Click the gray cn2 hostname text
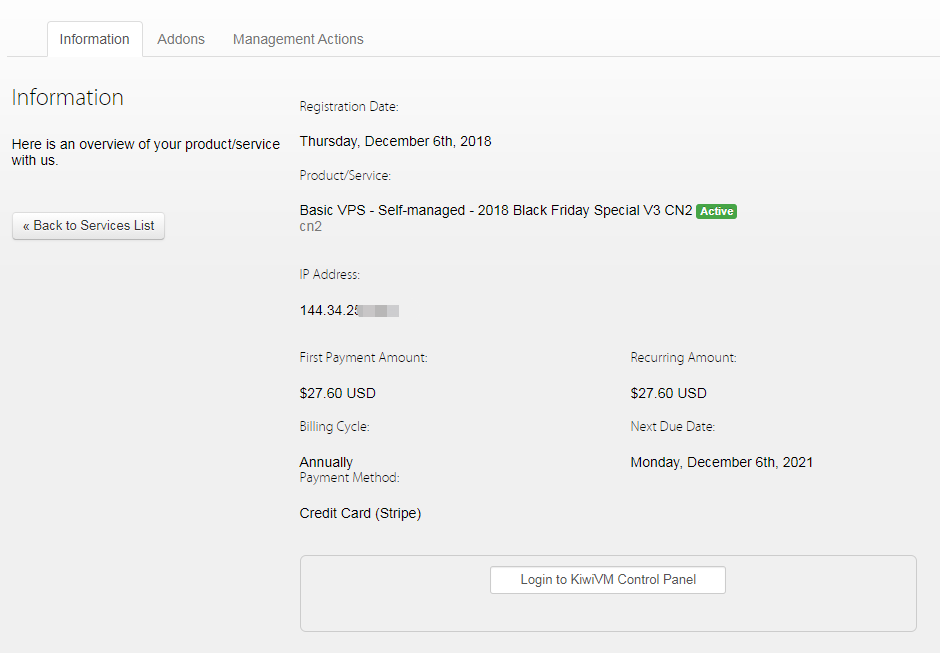The width and height of the screenshot is (940, 653). (311, 227)
